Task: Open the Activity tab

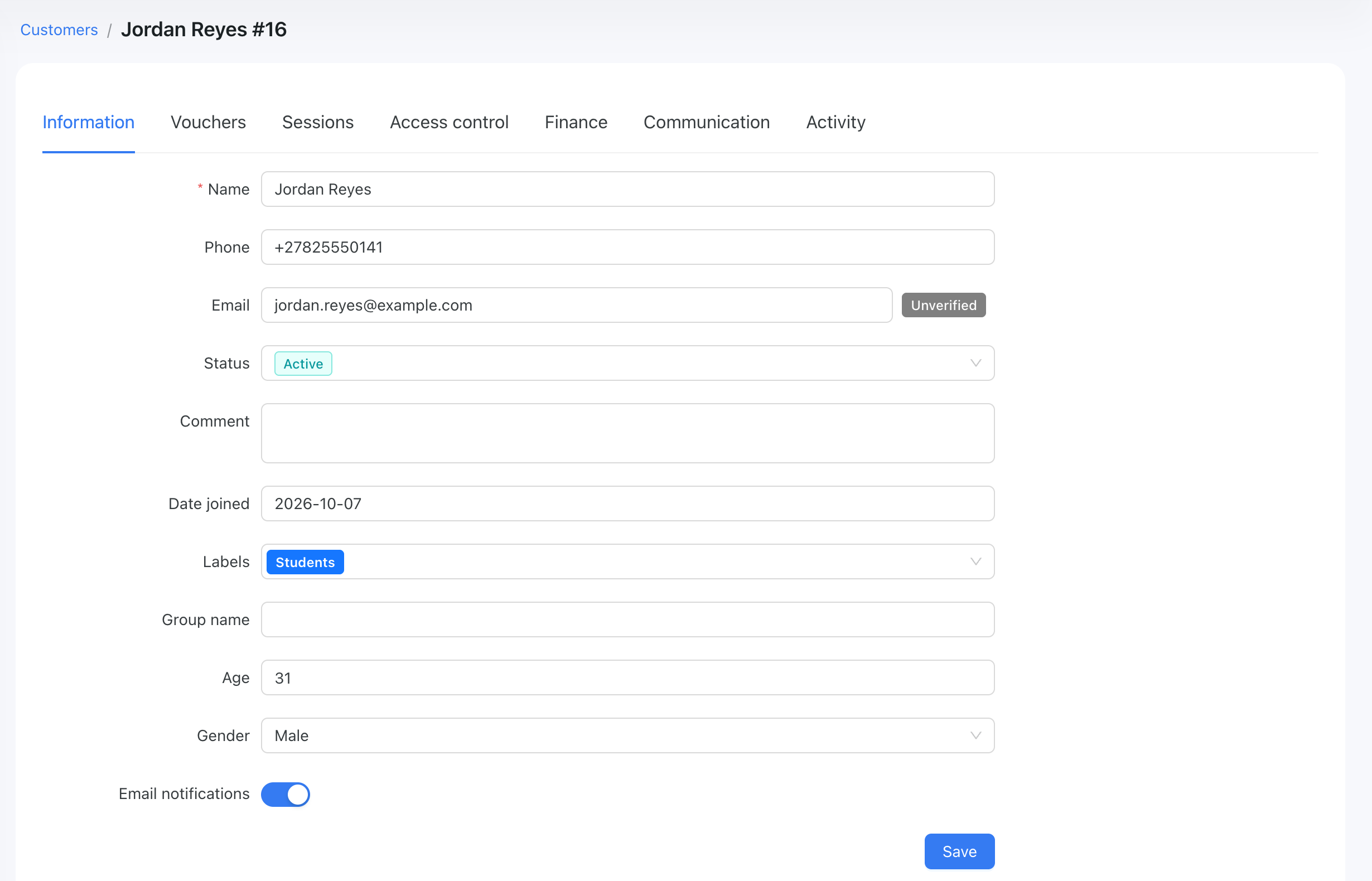Action: pyautogui.click(x=835, y=123)
